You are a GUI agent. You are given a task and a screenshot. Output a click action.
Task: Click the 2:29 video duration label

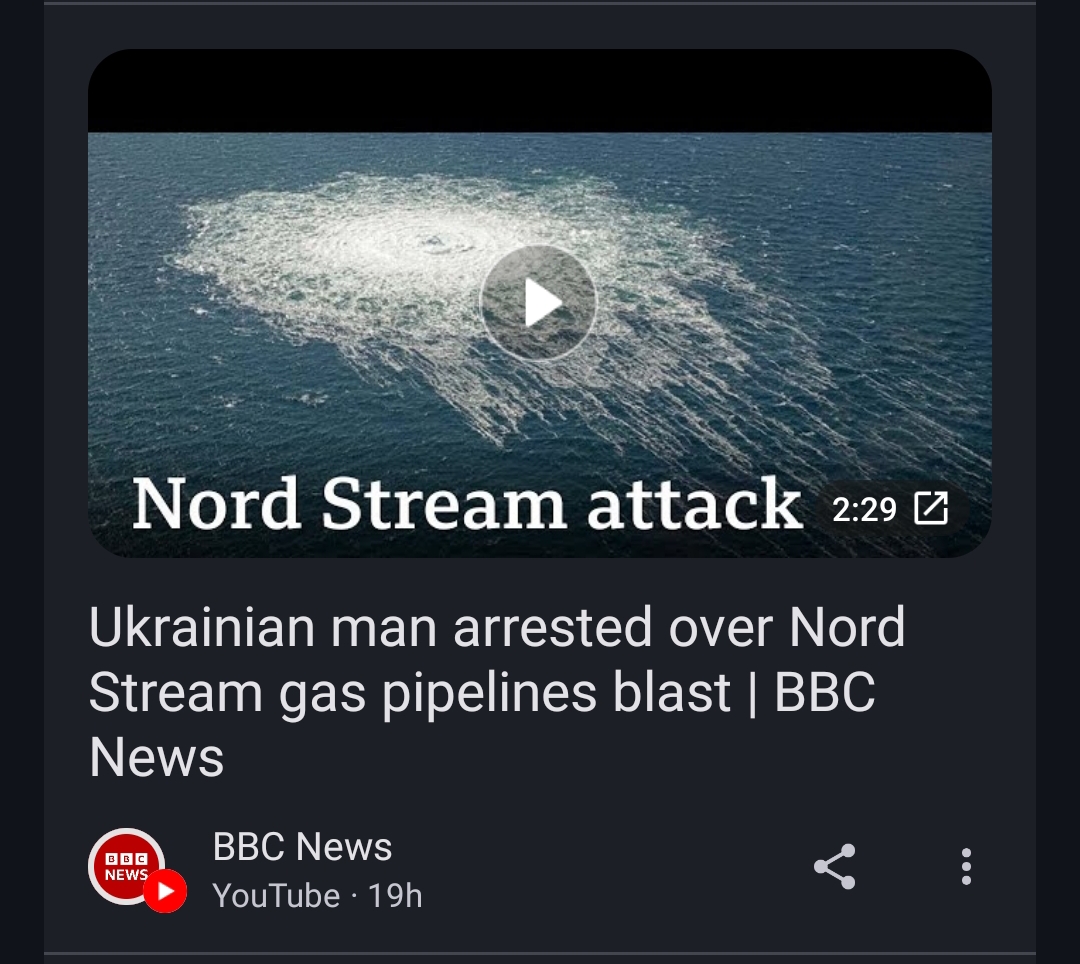(864, 510)
